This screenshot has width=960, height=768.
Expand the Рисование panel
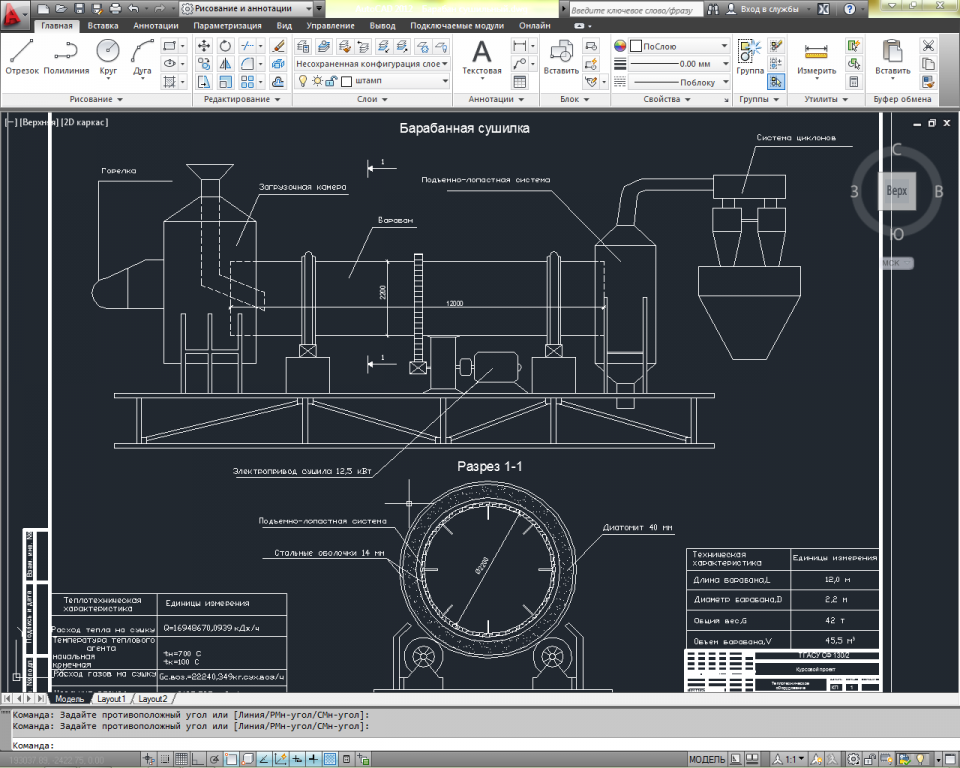(96, 99)
